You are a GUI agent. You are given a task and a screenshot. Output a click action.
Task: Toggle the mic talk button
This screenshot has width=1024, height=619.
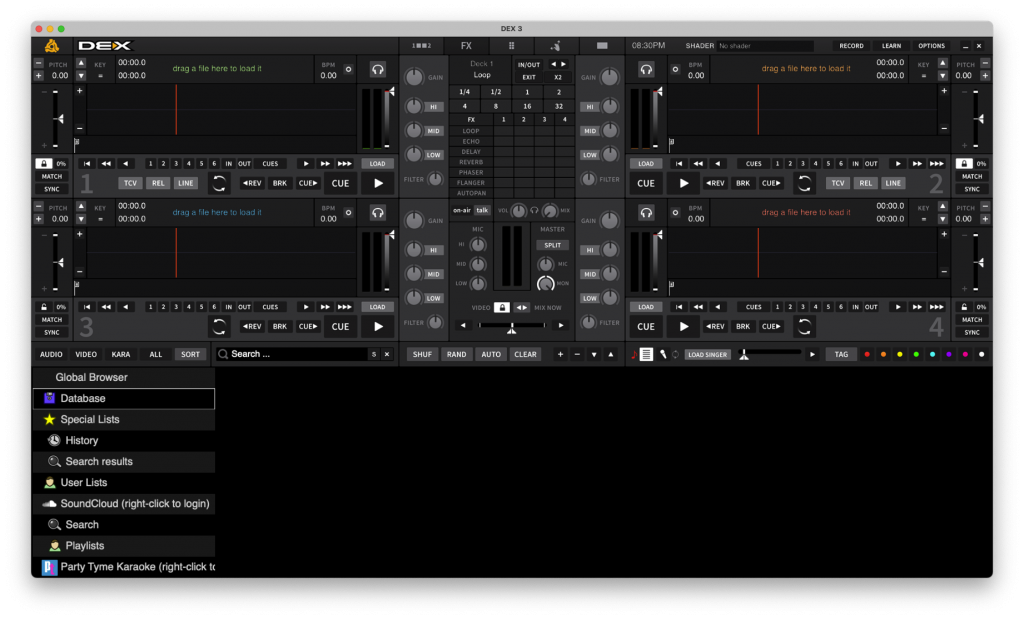pyautogui.click(x=482, y=210)
